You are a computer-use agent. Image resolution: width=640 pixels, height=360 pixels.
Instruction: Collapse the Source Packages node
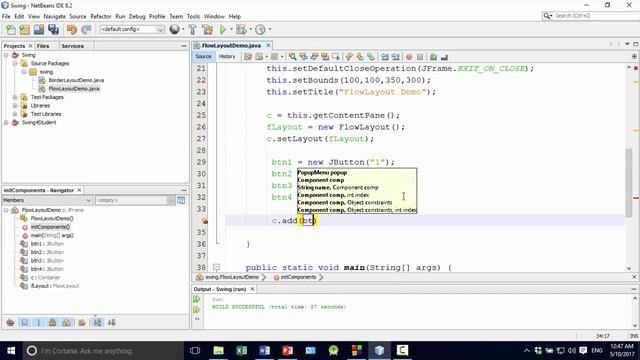pos(15,63)
